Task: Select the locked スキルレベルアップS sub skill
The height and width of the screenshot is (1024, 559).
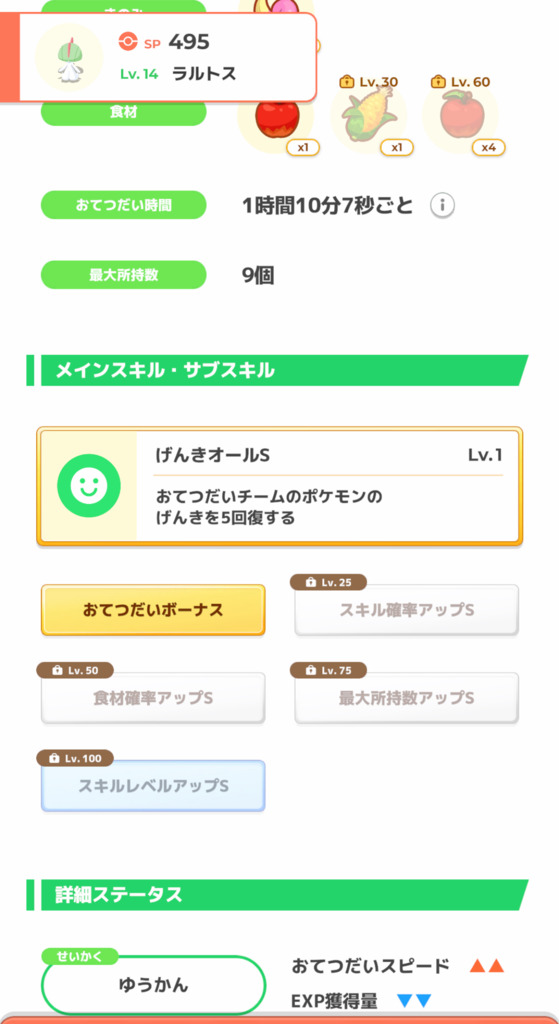Action: (153, 786)
